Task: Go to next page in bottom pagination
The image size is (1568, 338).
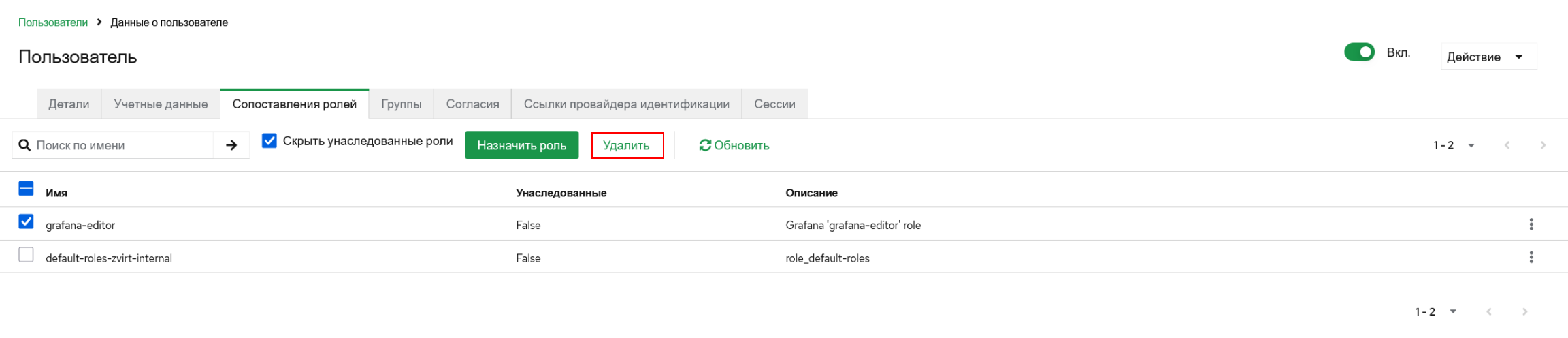Action: point(1524,311)
